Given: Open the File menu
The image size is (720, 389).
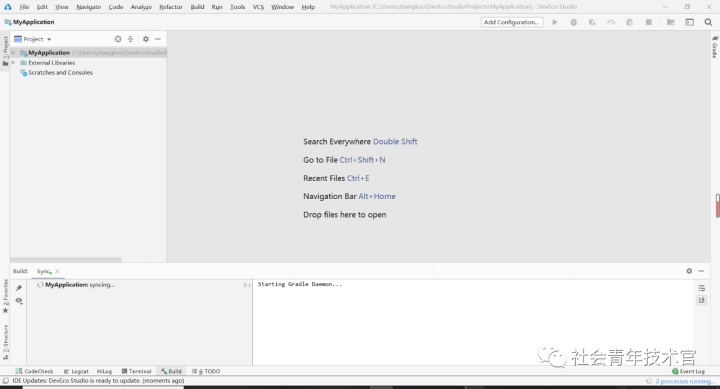Looking at the screenshot, I should pos(24,7).
